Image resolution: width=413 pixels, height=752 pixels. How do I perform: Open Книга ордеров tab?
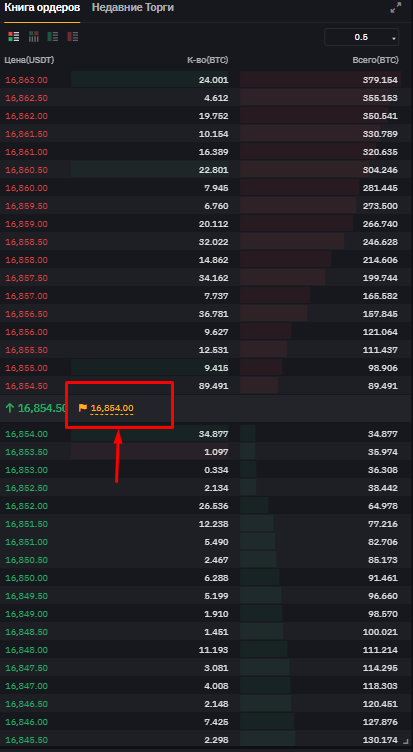42,8
